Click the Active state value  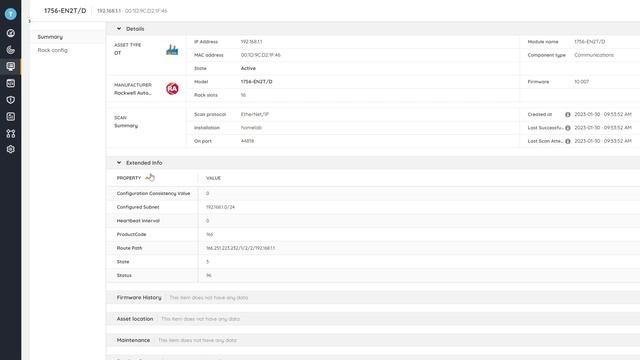pyautogui.click(x=248, y=69)
